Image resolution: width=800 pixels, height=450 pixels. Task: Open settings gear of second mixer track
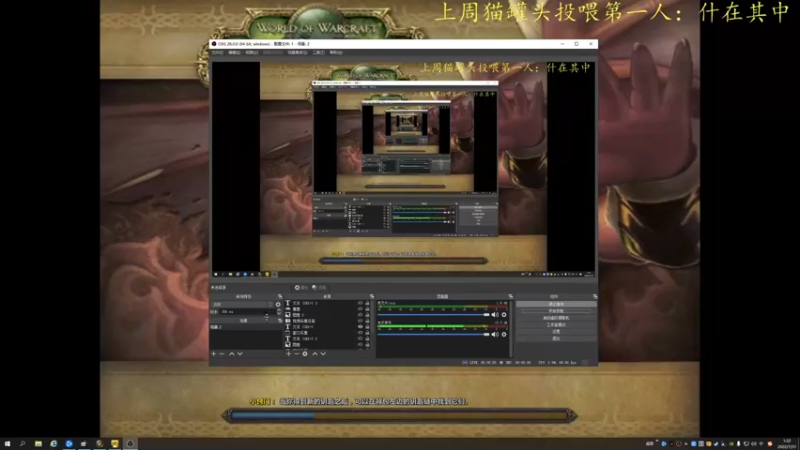click(x=504, y=334)
